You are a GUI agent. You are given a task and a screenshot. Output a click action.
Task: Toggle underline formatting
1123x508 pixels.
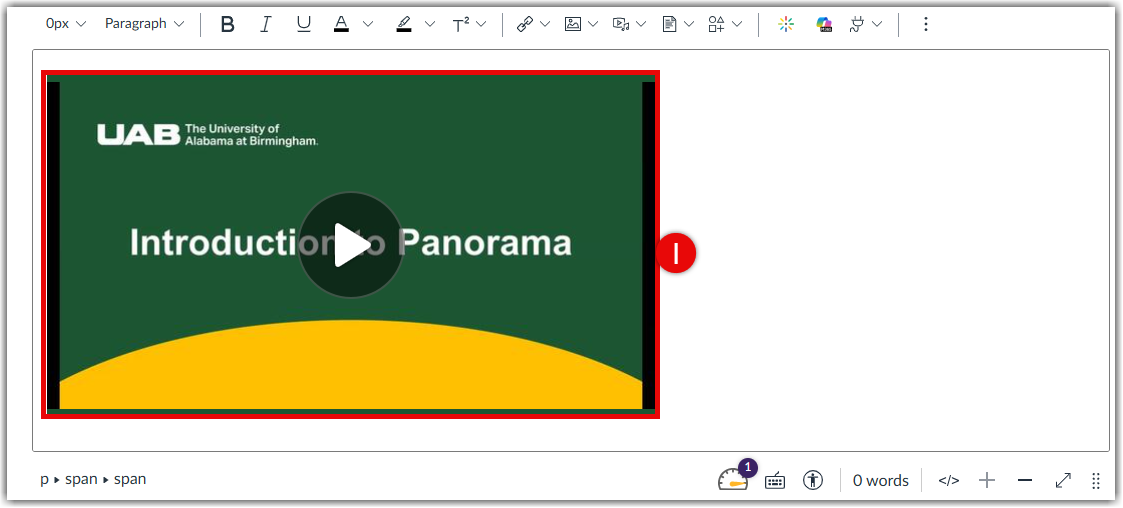coord(304,24)
